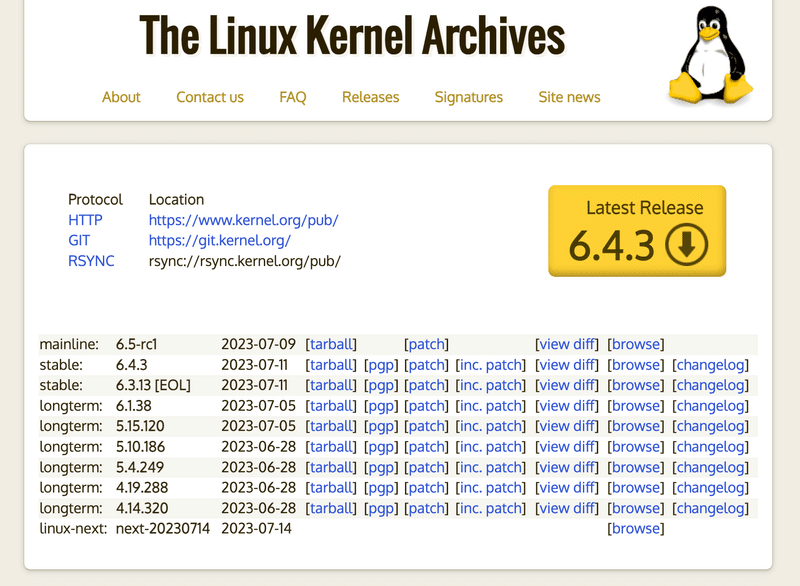
Task: Open the FAQ page
Action: point(292,97)
